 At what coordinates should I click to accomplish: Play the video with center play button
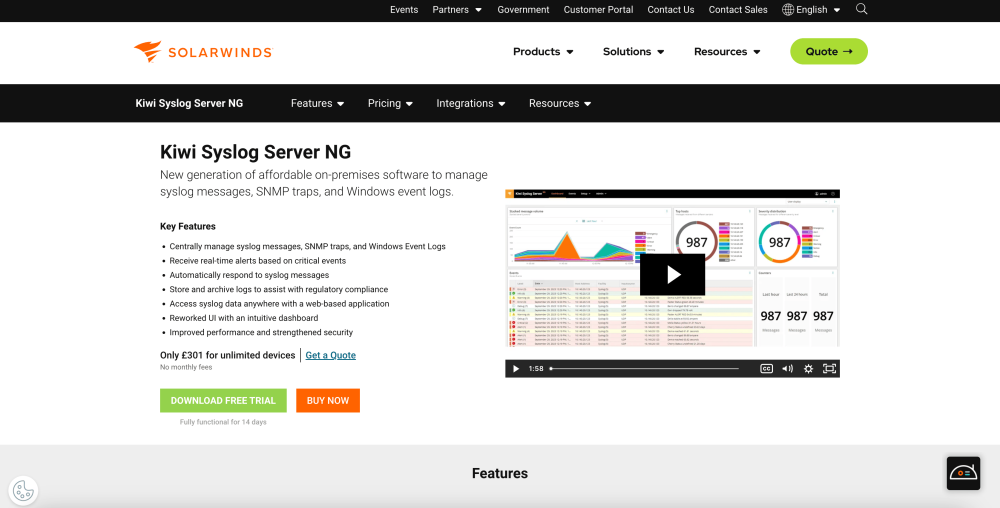672,275
